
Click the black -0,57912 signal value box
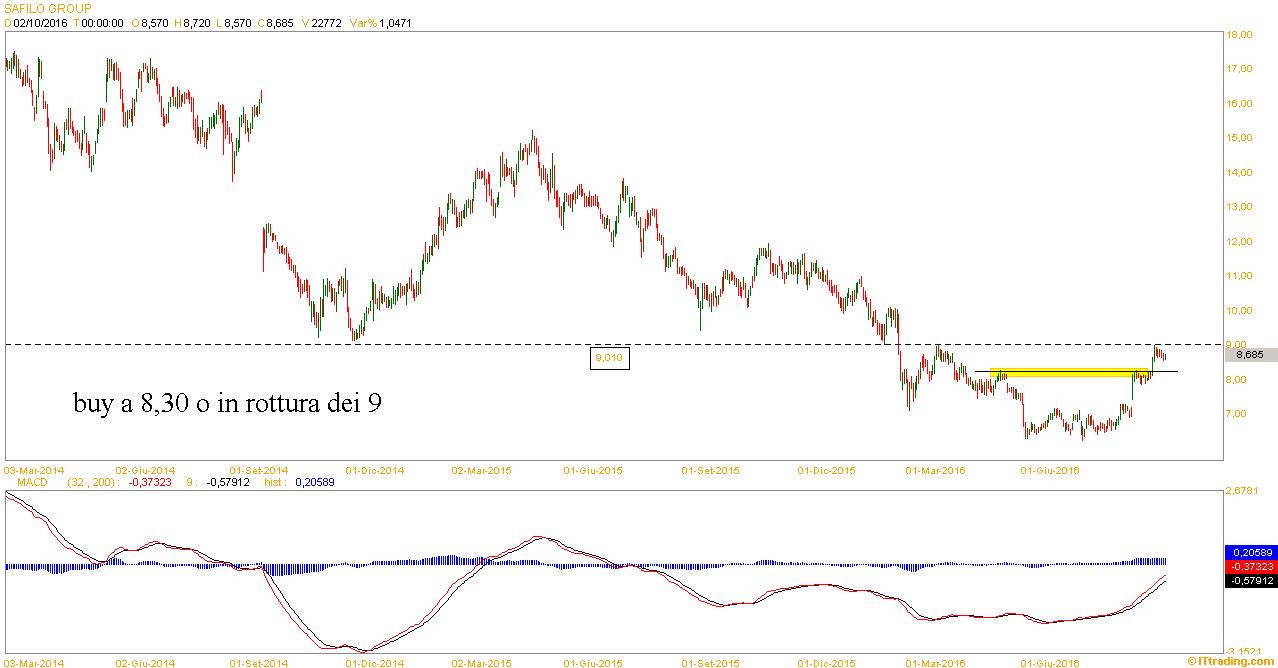coord(1249,580)
